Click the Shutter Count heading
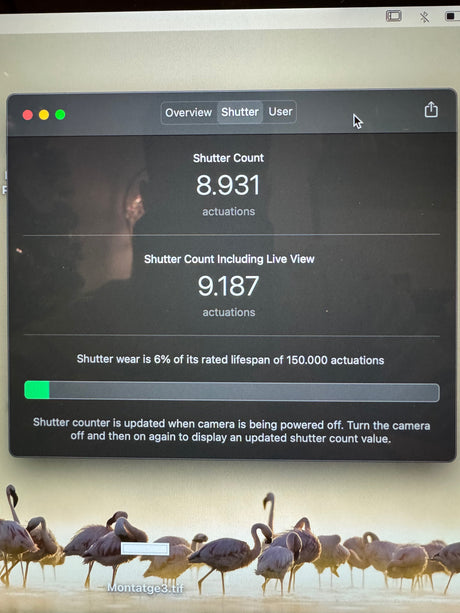The height and width of the screenshot is (613, 460). tap(228, 158)
